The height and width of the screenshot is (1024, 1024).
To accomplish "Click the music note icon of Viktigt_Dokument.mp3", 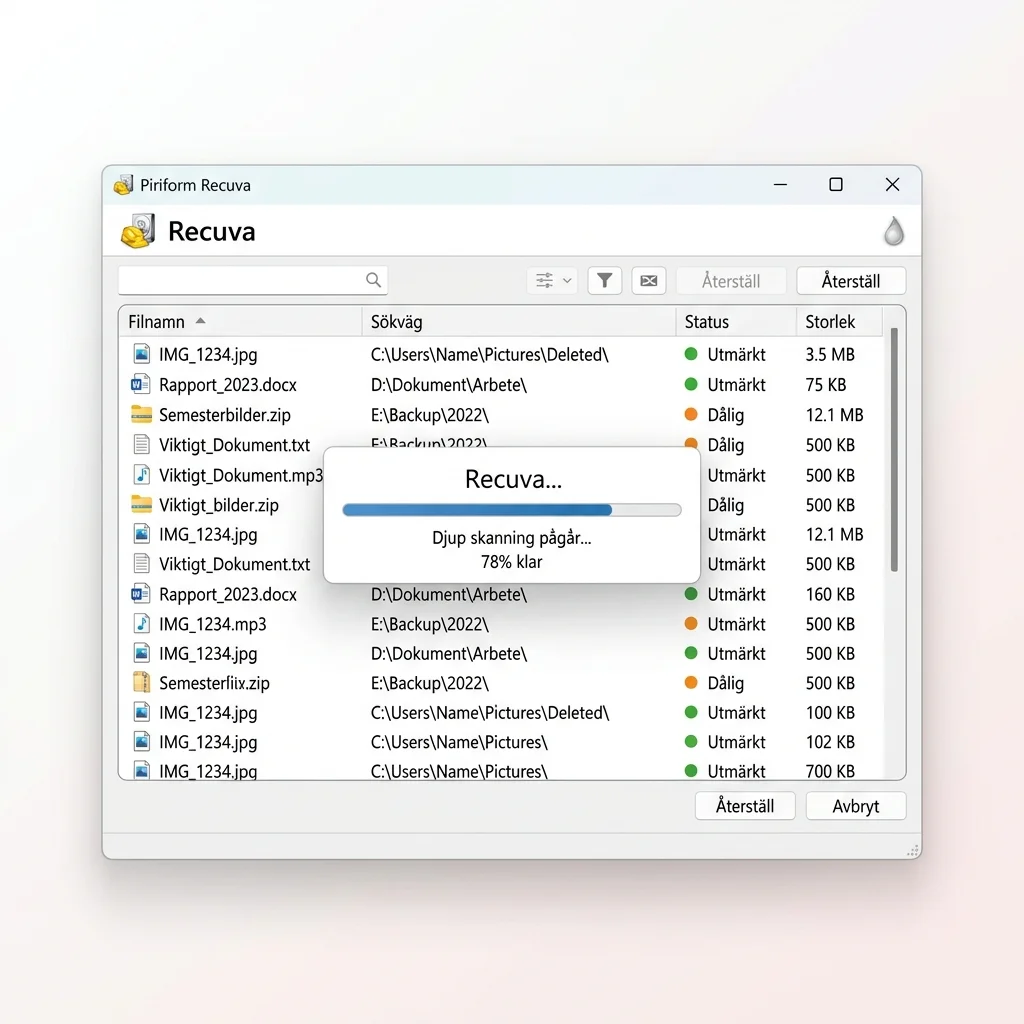I will [141, 474].
